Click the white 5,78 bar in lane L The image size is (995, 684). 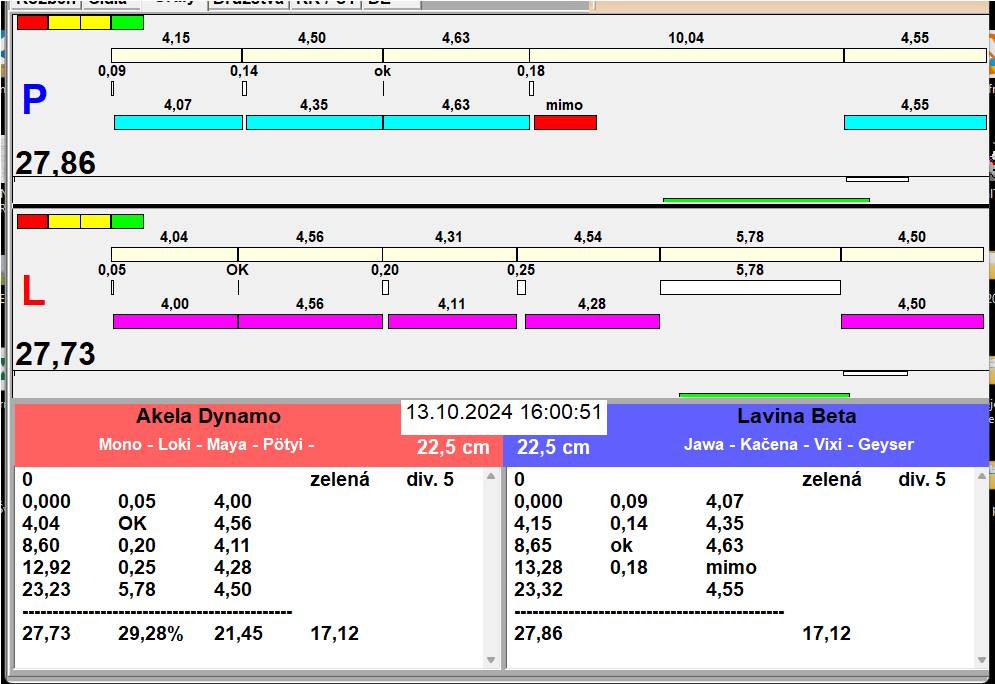pyautogui.click(x=750, y=288)
